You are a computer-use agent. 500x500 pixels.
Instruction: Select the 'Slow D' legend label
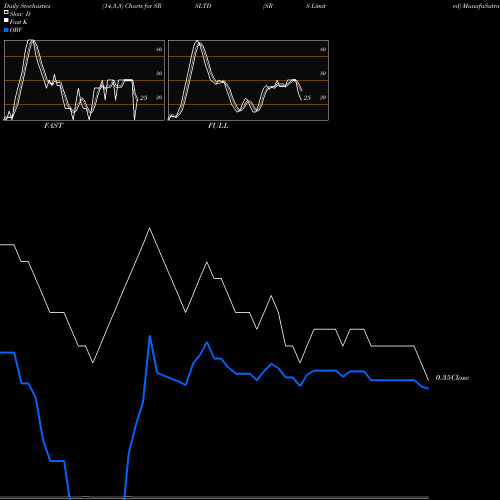pyautogui.click(x=20, y=14)
